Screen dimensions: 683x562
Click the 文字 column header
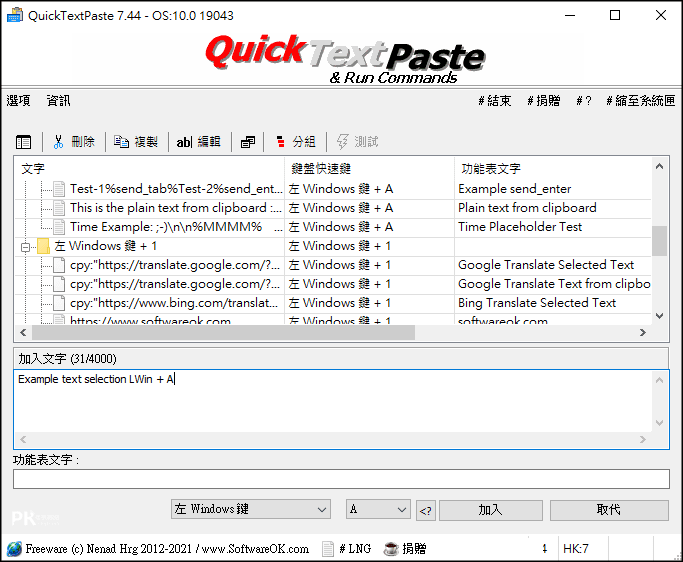click(149, 168)
